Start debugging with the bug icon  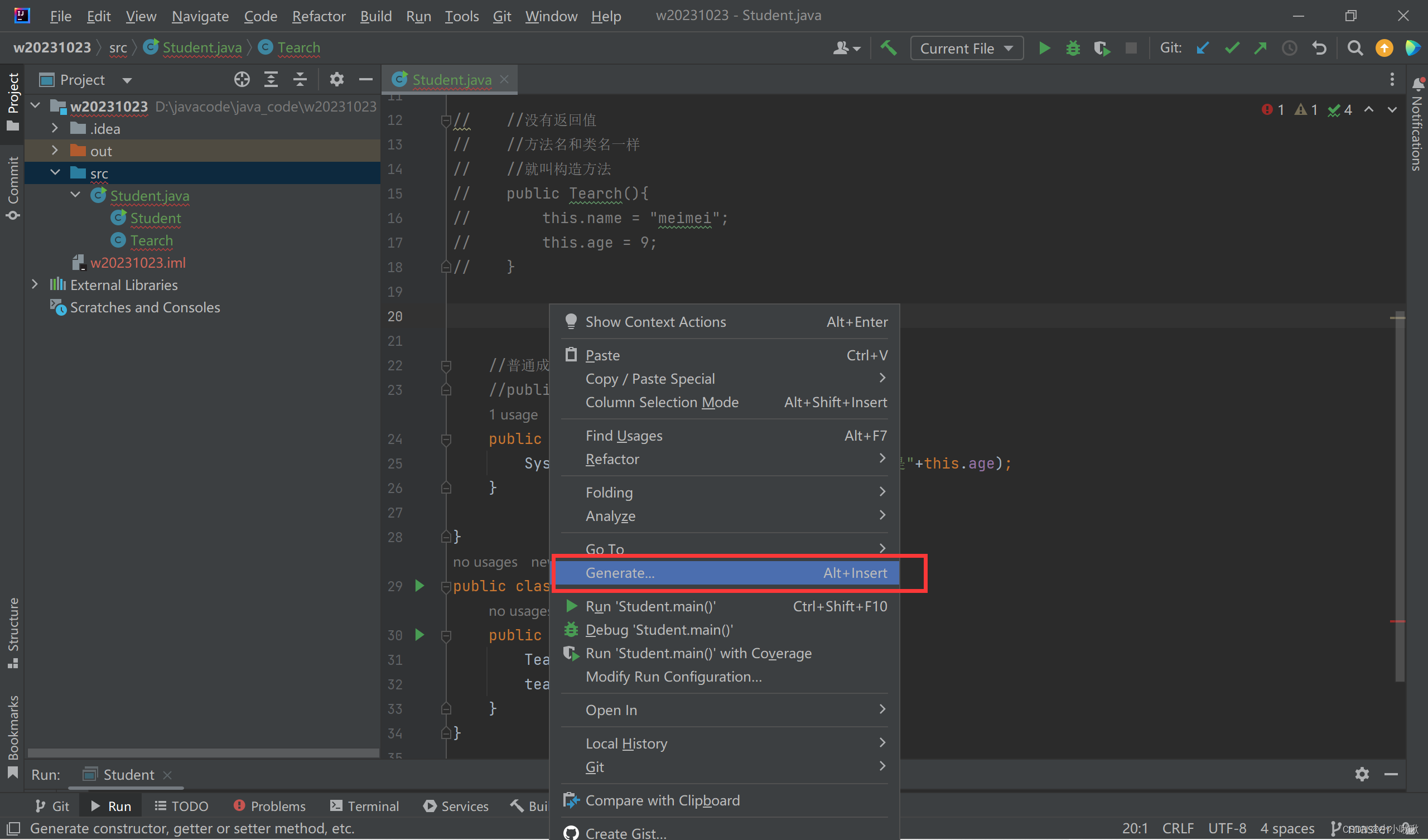tap(1073, 48)
